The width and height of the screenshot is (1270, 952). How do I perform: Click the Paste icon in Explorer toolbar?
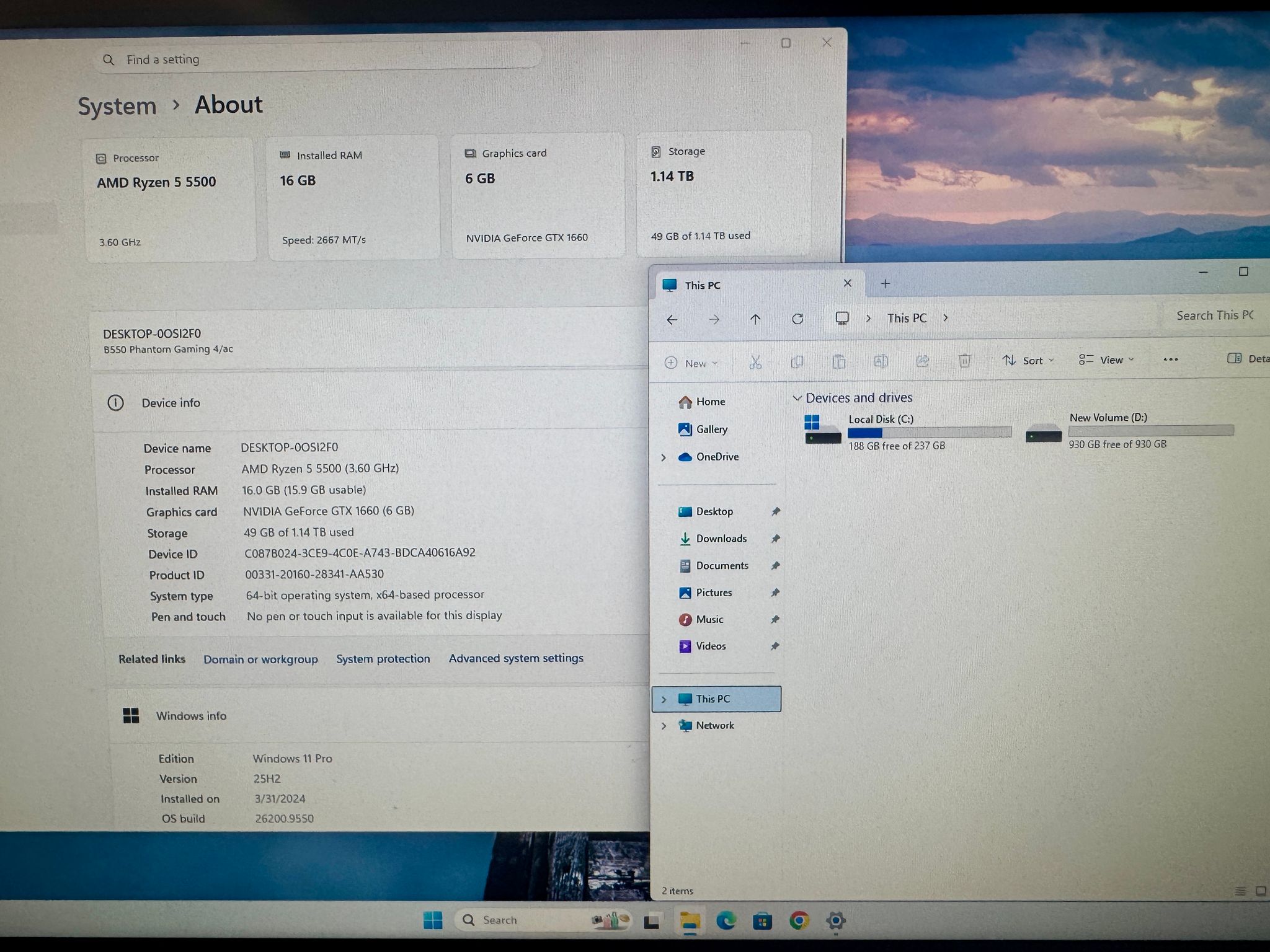[x=839, y=361]
